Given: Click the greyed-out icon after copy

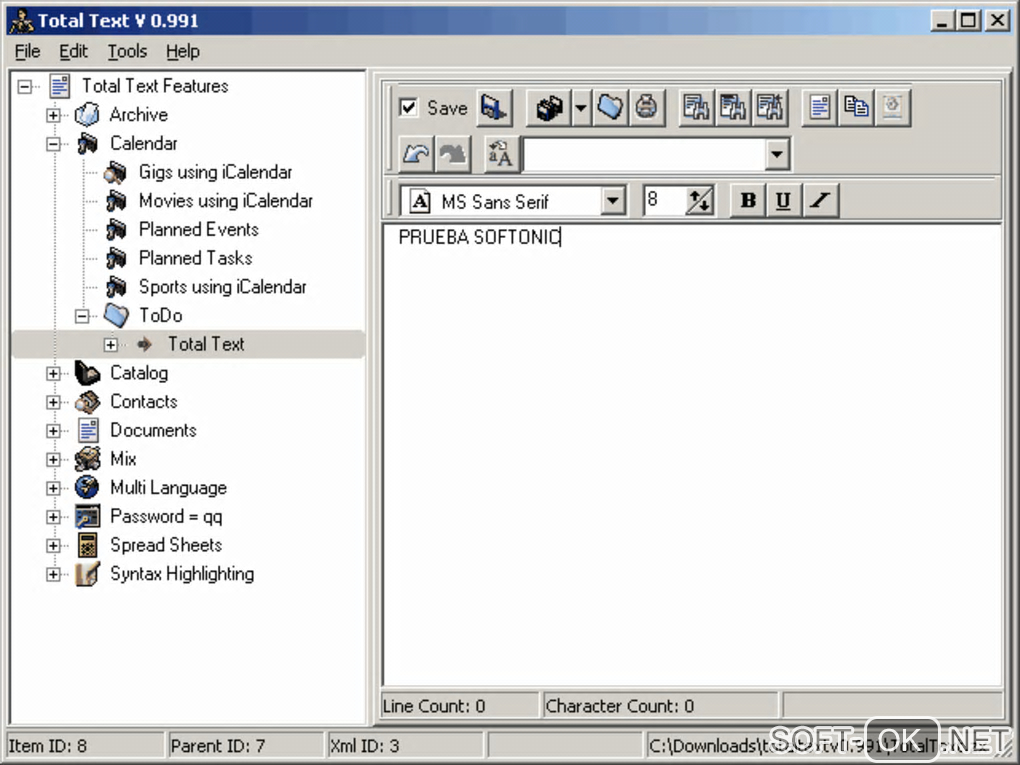Looking at the screenshot, I should pyautogui.click(x=892, y=107).
